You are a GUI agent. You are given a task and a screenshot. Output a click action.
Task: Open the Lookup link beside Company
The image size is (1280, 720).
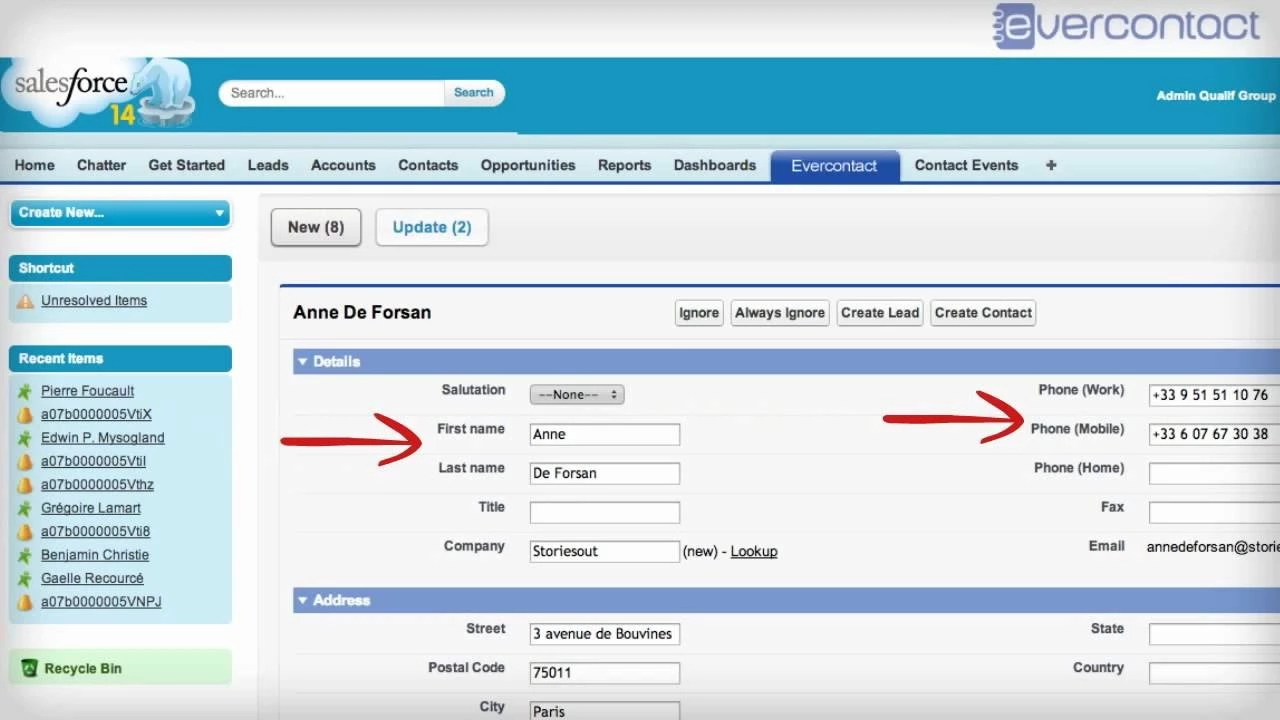point(754,551)
